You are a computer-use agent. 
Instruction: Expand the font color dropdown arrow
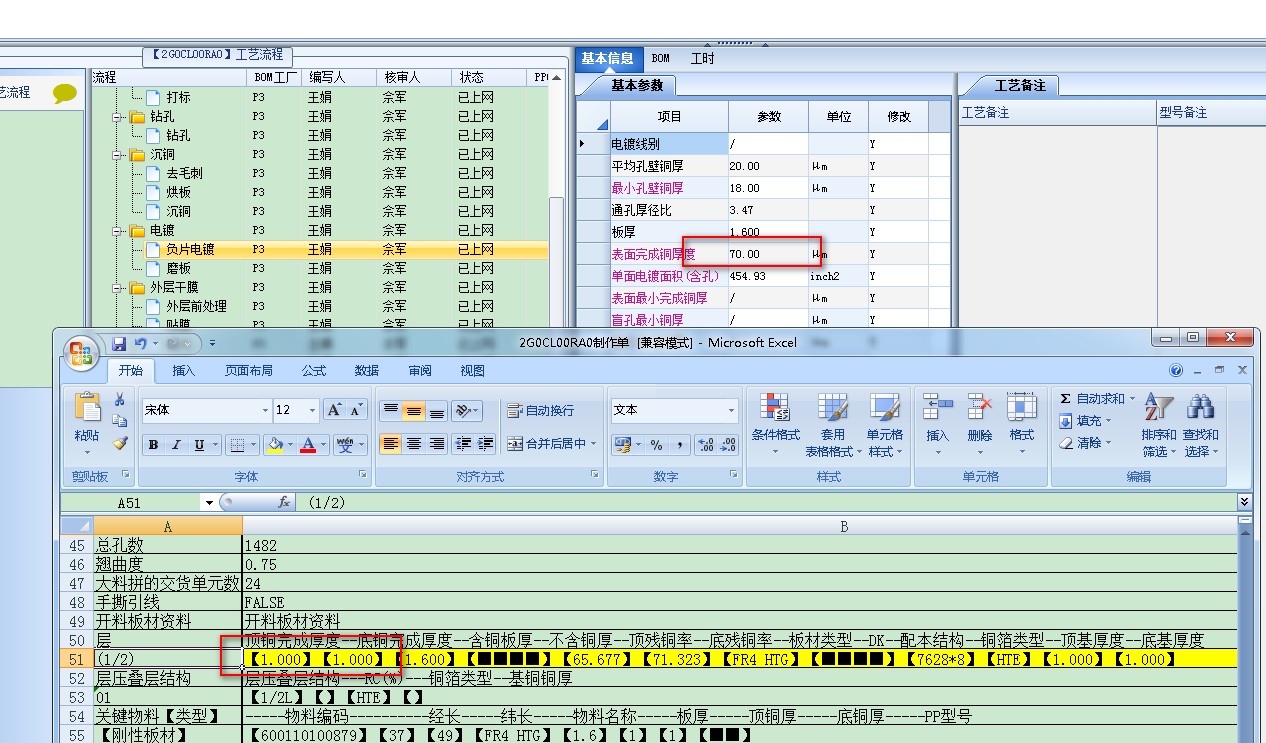pos(324,445)
